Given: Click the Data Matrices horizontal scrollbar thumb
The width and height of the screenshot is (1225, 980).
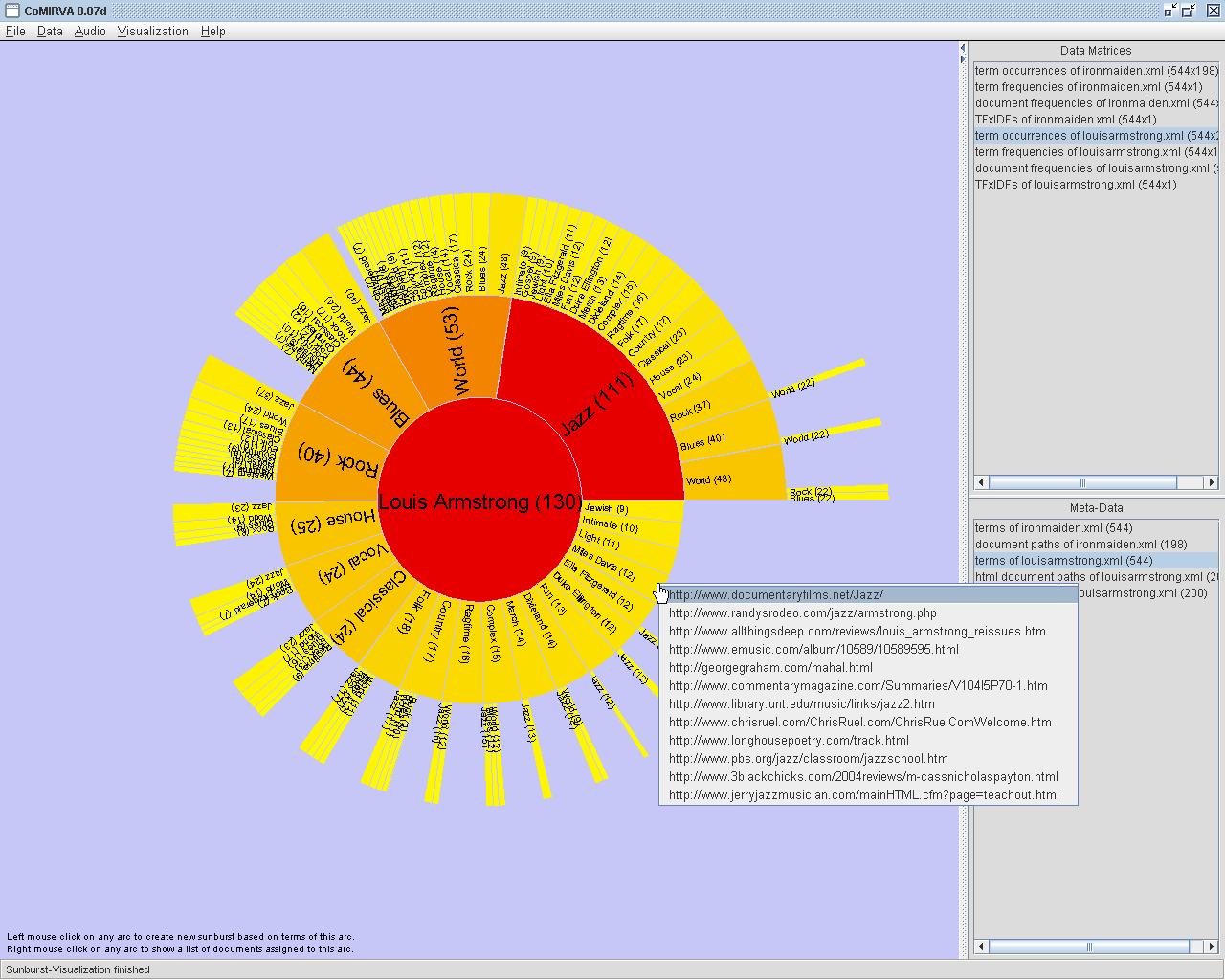Looking at the screenshot, I should (x=1082, y=482).
